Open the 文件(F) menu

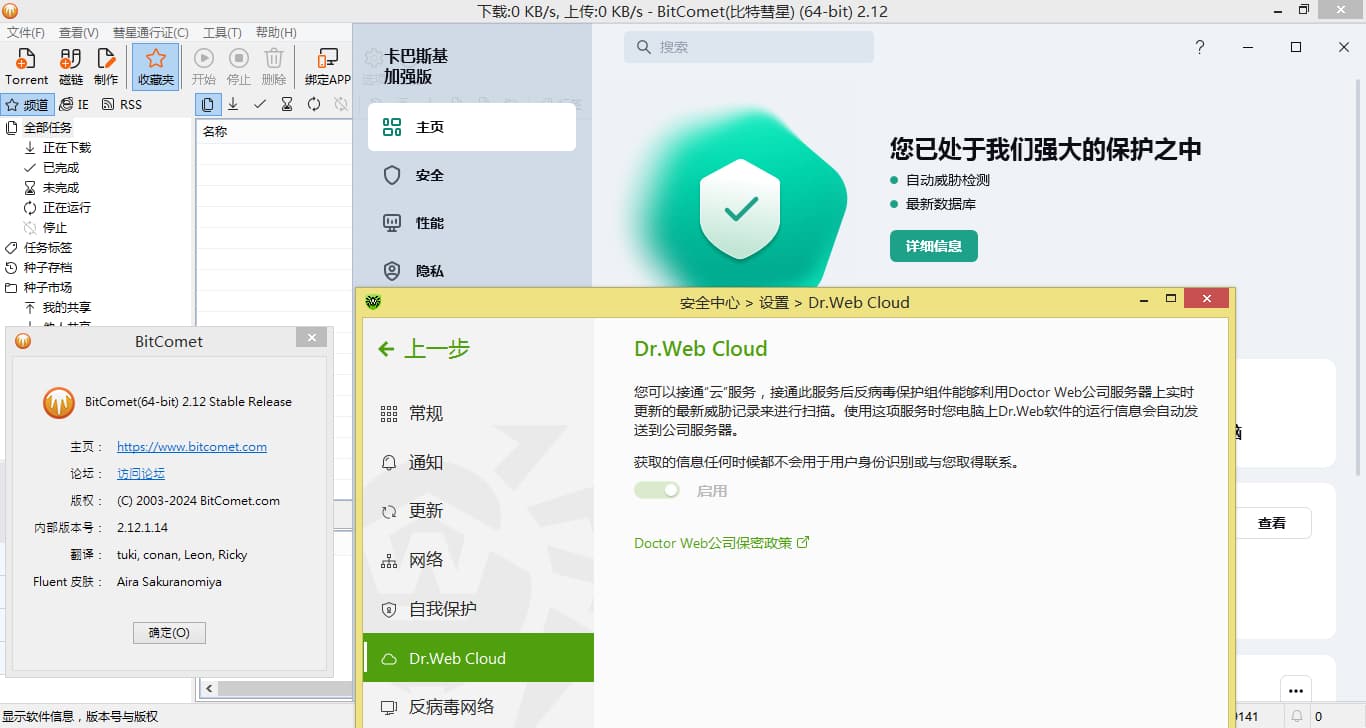(26, 33)
